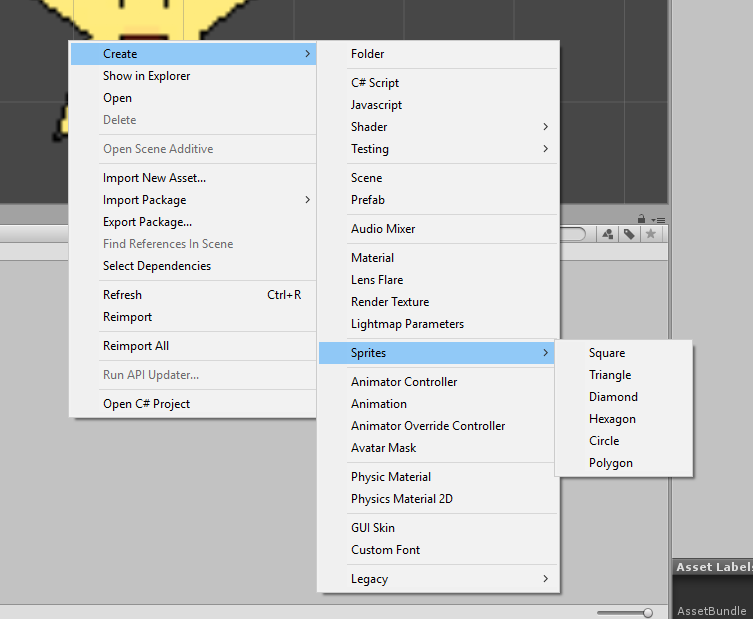Click the Project search field

pos(572,234)
